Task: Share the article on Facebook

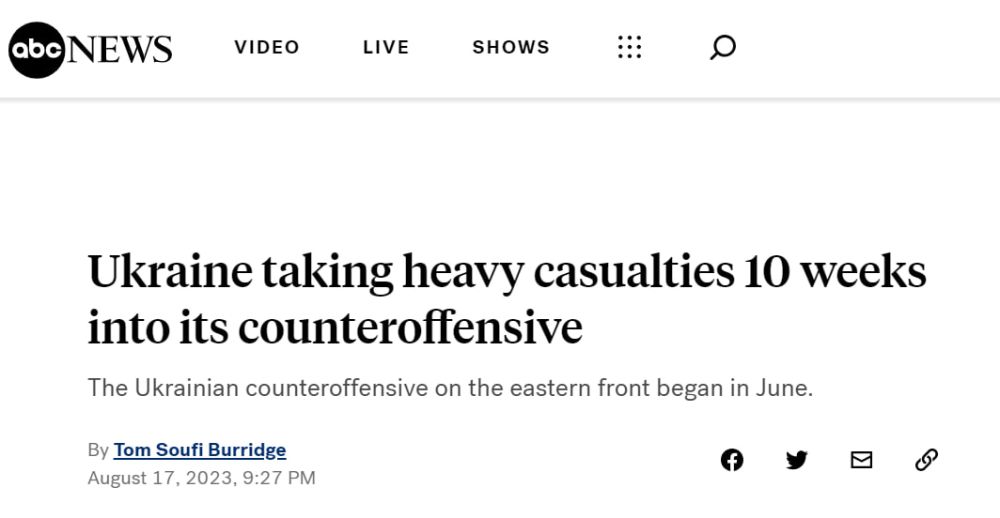Action: pos(732,460)
